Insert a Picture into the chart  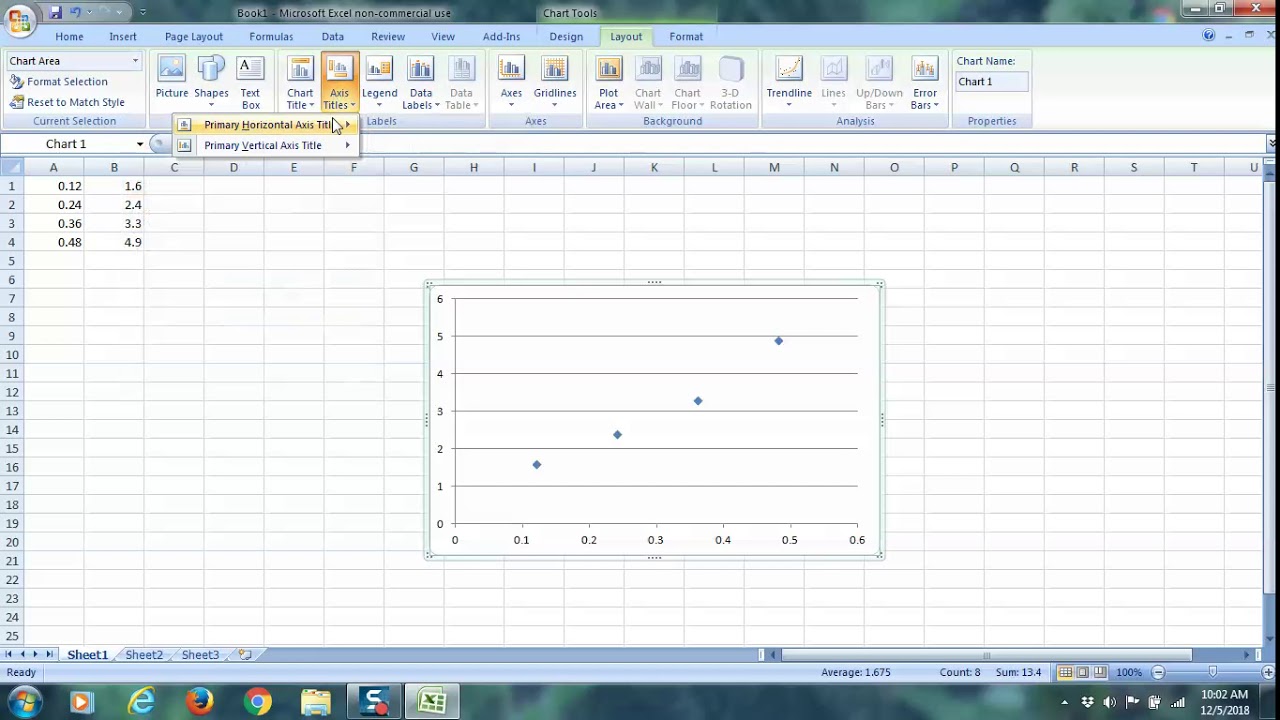click(x=172, y=83)
